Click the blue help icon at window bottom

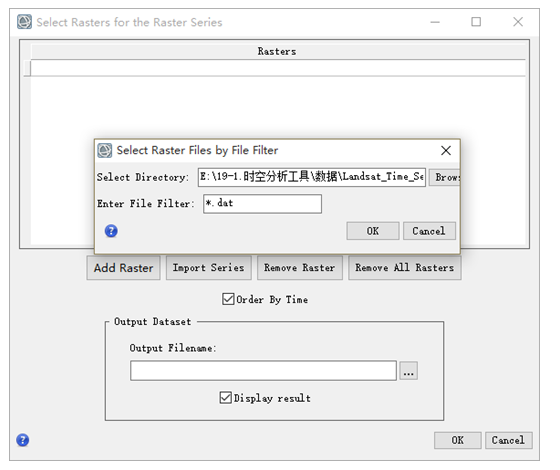[22, 440]
